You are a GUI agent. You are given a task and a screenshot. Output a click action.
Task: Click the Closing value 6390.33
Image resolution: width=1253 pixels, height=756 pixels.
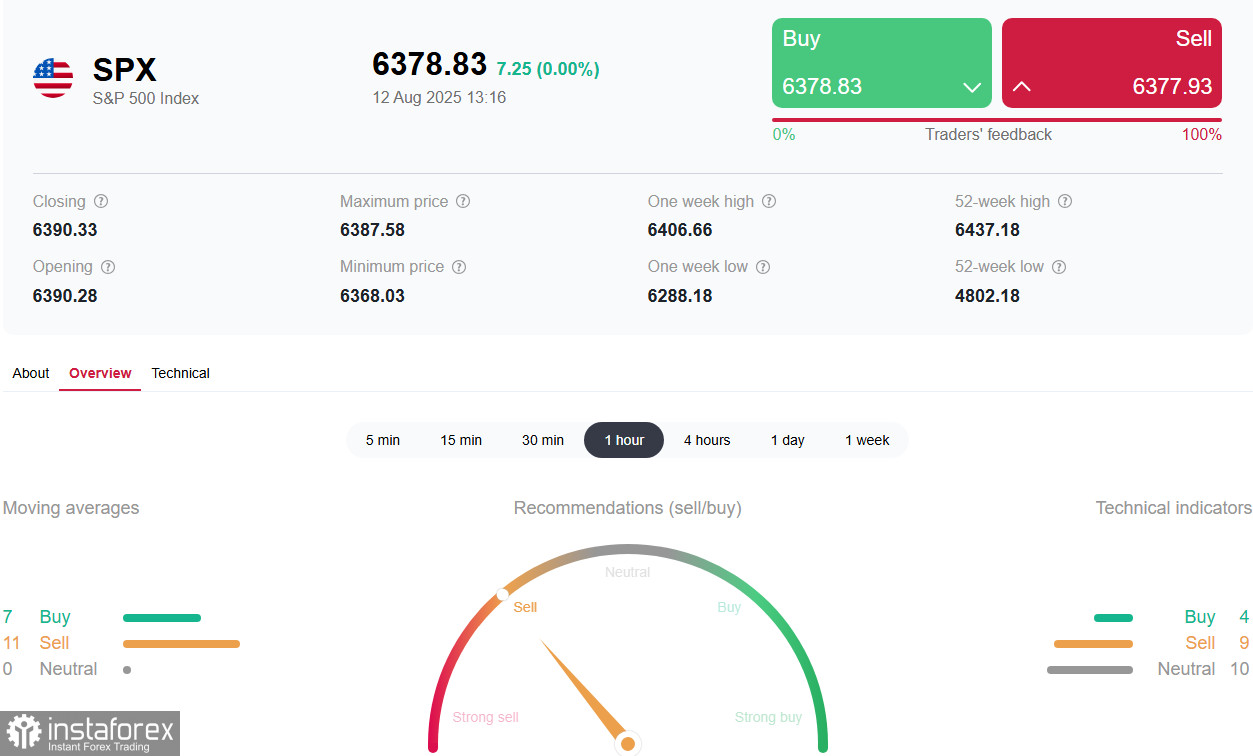(65, 230)
